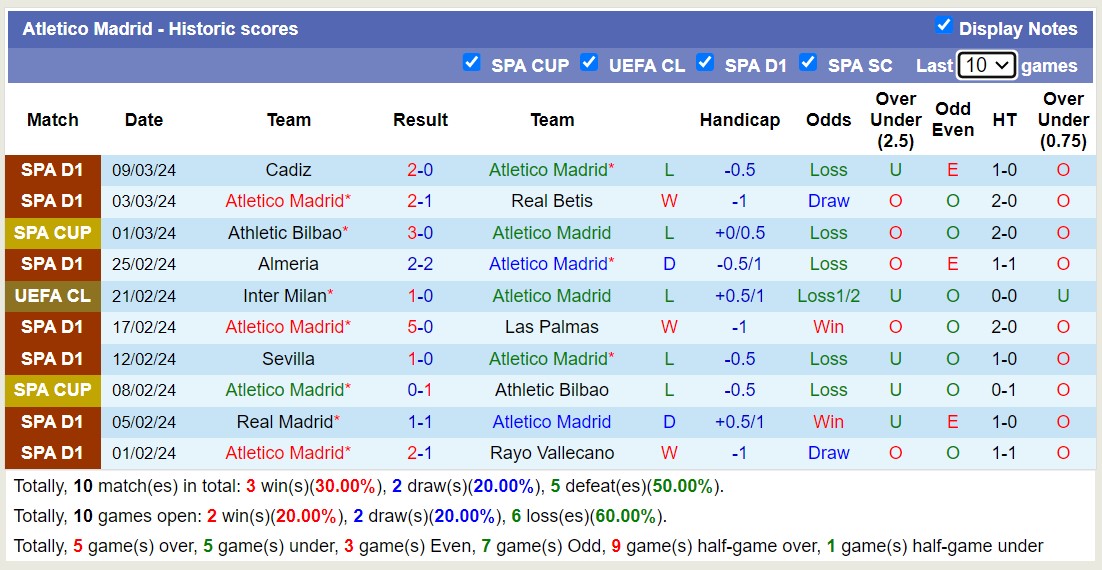Uncheck the SPA SC filter checkbox
1102x570 pixels.
808,62
